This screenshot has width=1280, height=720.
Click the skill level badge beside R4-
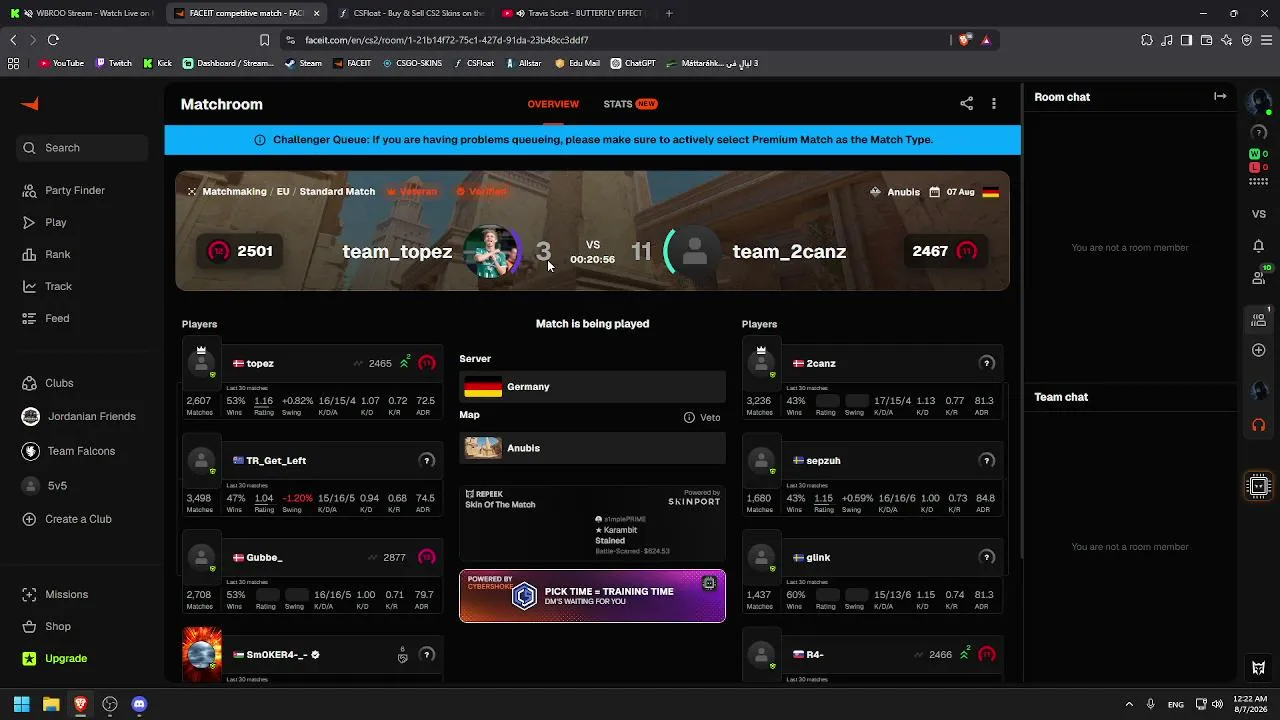coord(987,655)
